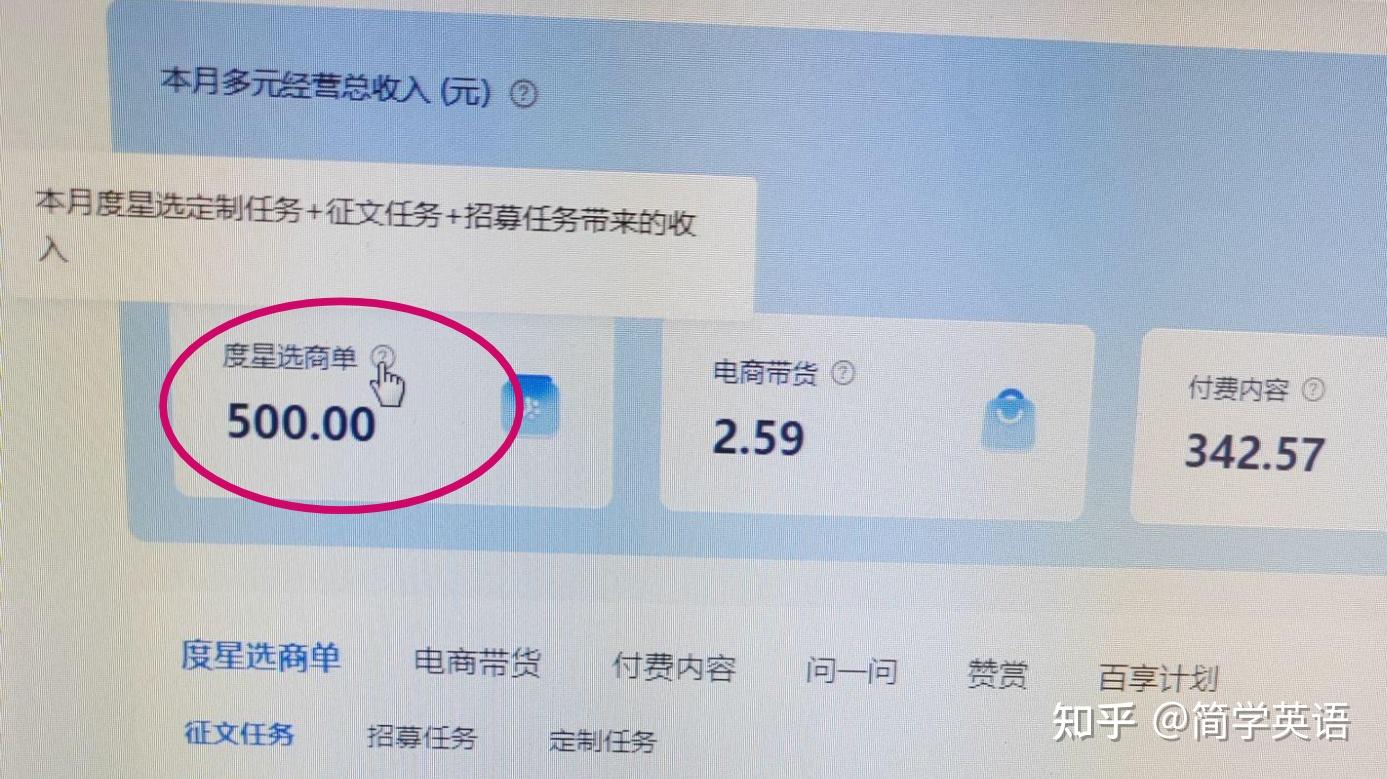
Task: Click the 2.59 电商带货 income value
Action: point(758,437)
